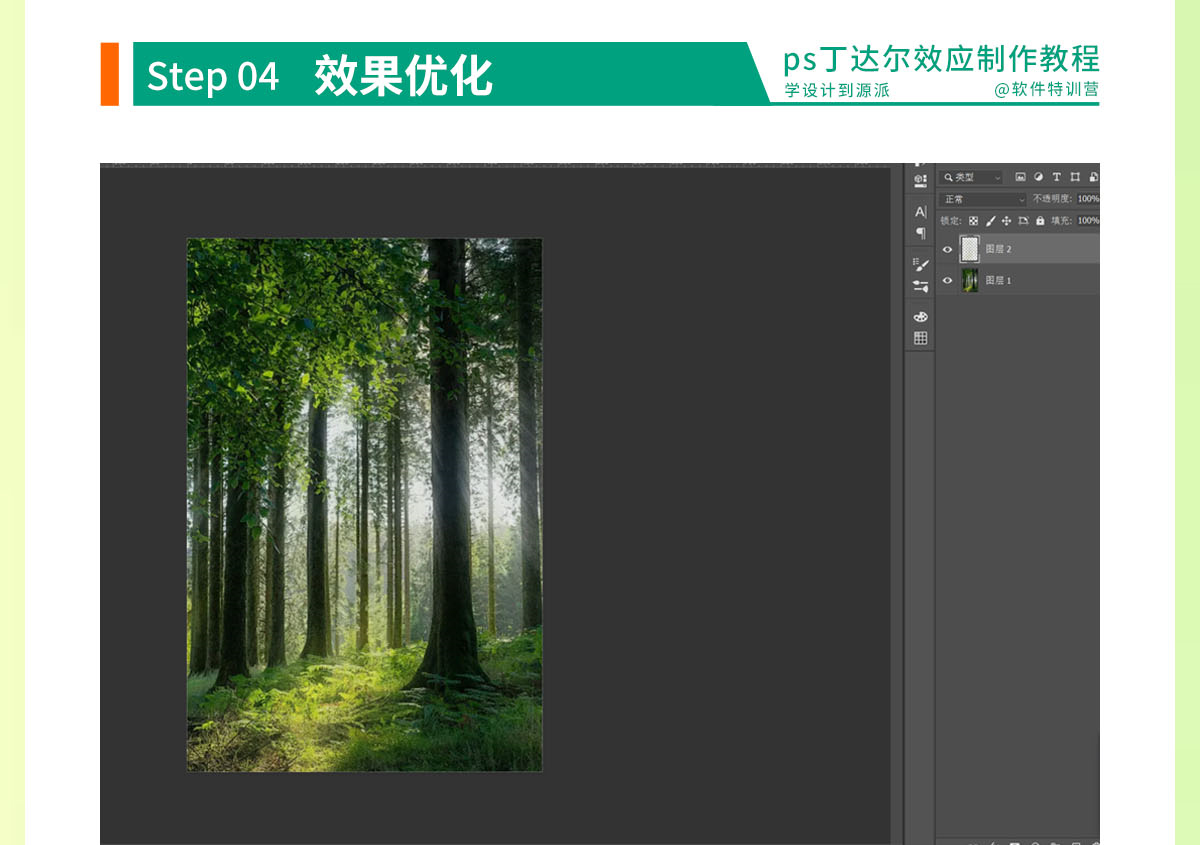Screen dimensions: 1200x845
Task: Open the Patterns grid panel icon
Action: tap(920, 338)
